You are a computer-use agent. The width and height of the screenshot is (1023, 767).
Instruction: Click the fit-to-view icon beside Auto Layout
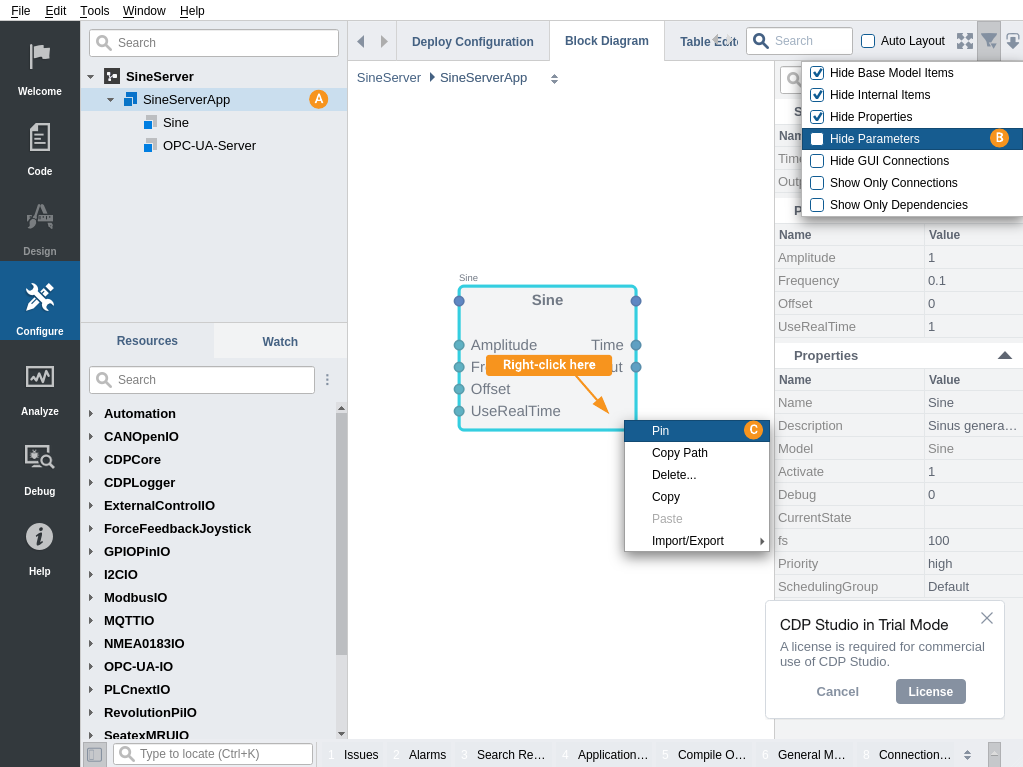click(965, 41)
